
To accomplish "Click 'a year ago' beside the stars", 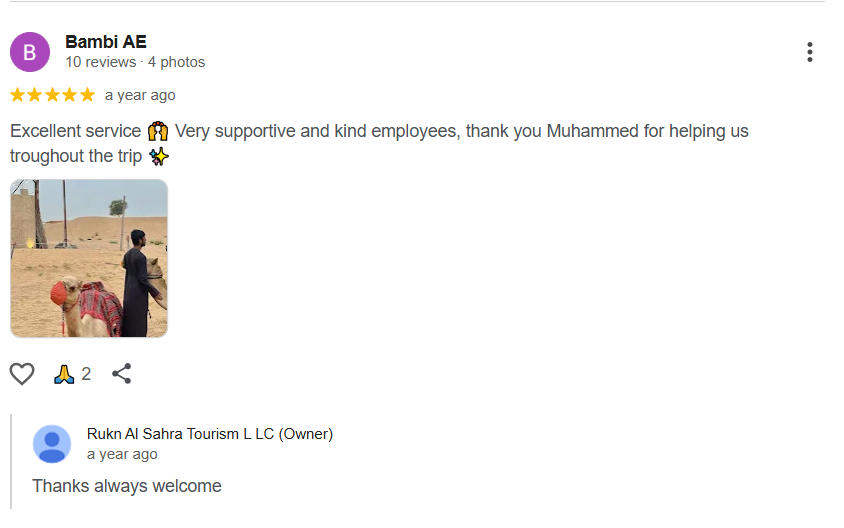I will pyautogui.click(x=140, y=95).
